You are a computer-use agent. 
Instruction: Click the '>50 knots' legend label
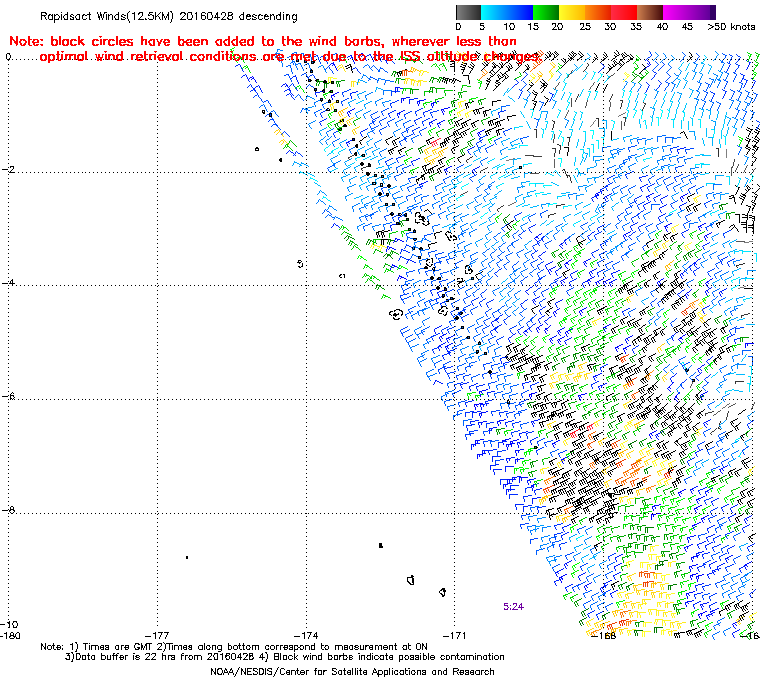731,27
